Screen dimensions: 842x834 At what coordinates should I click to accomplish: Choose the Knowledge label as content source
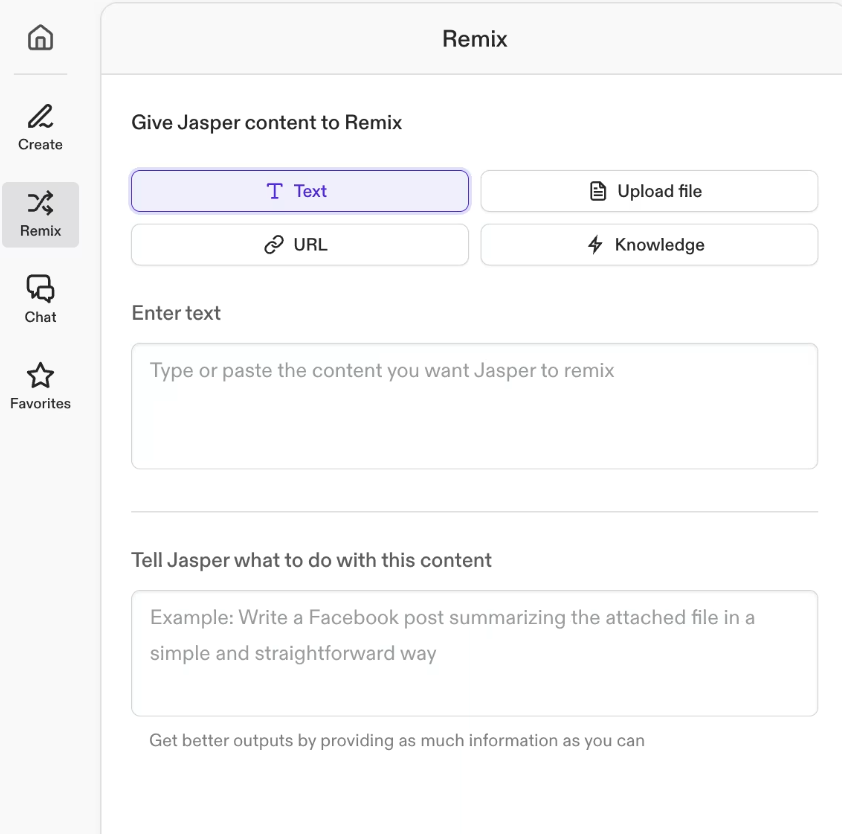click(659, 245)
